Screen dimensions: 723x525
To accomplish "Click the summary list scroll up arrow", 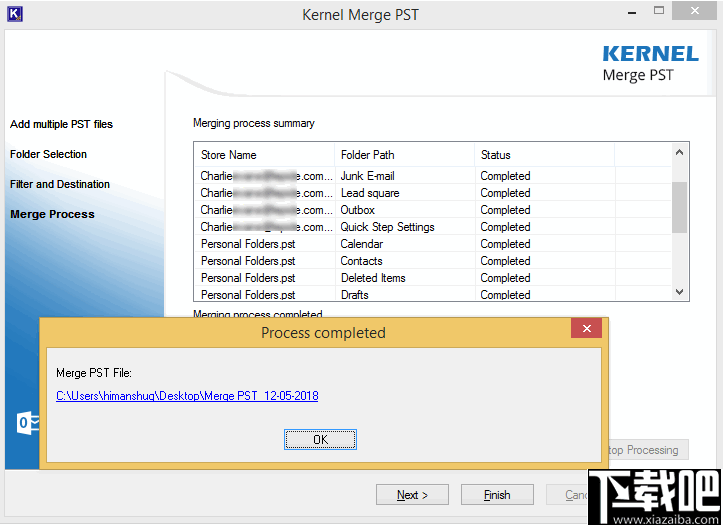I will pos(679,152).
